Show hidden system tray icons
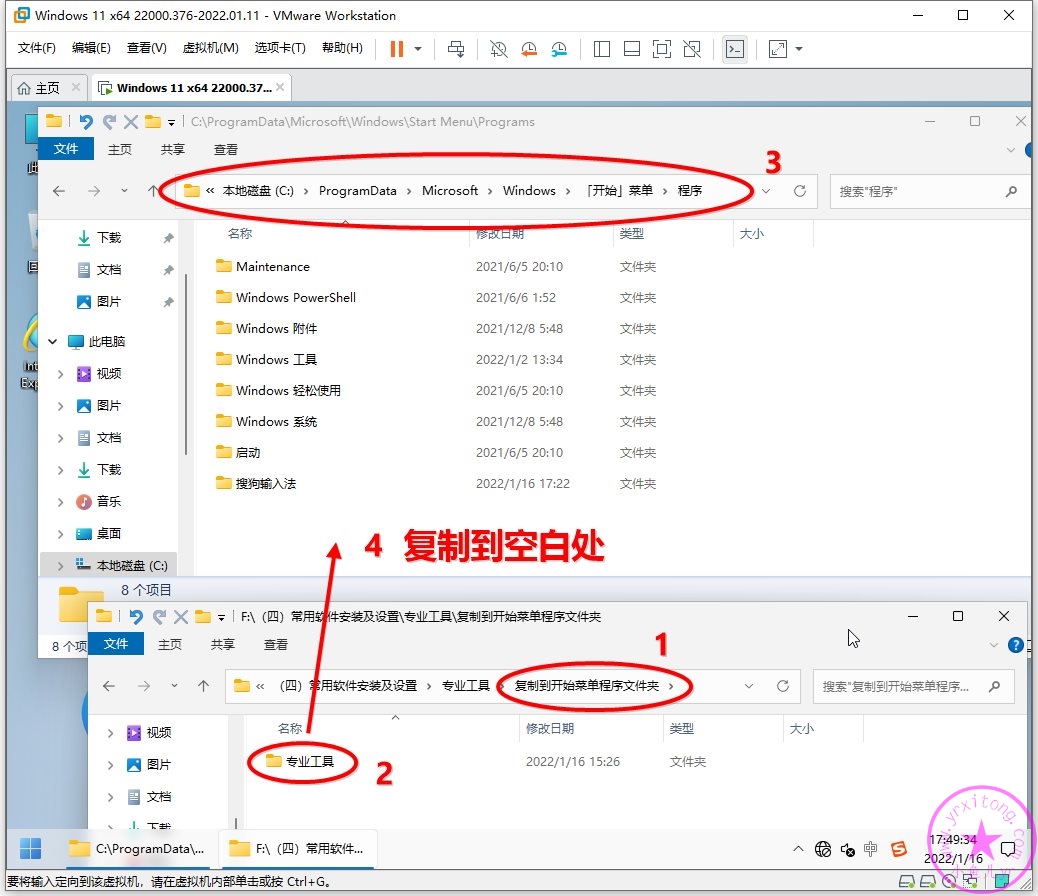 798,848
